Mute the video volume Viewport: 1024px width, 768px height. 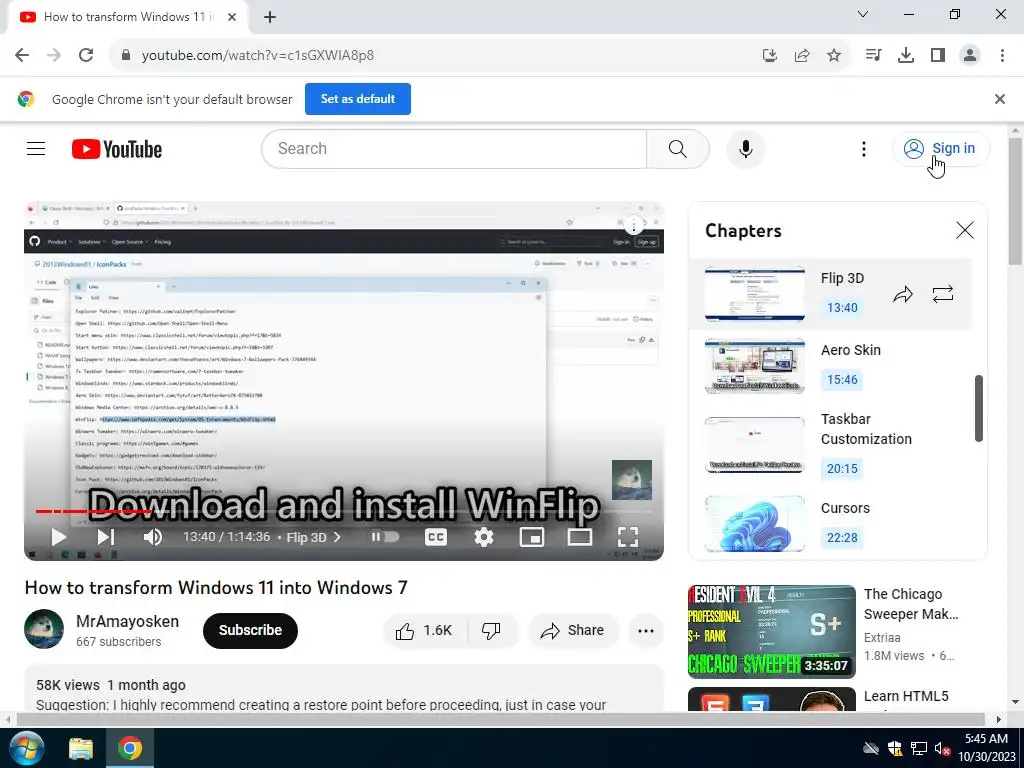[153, 537]
